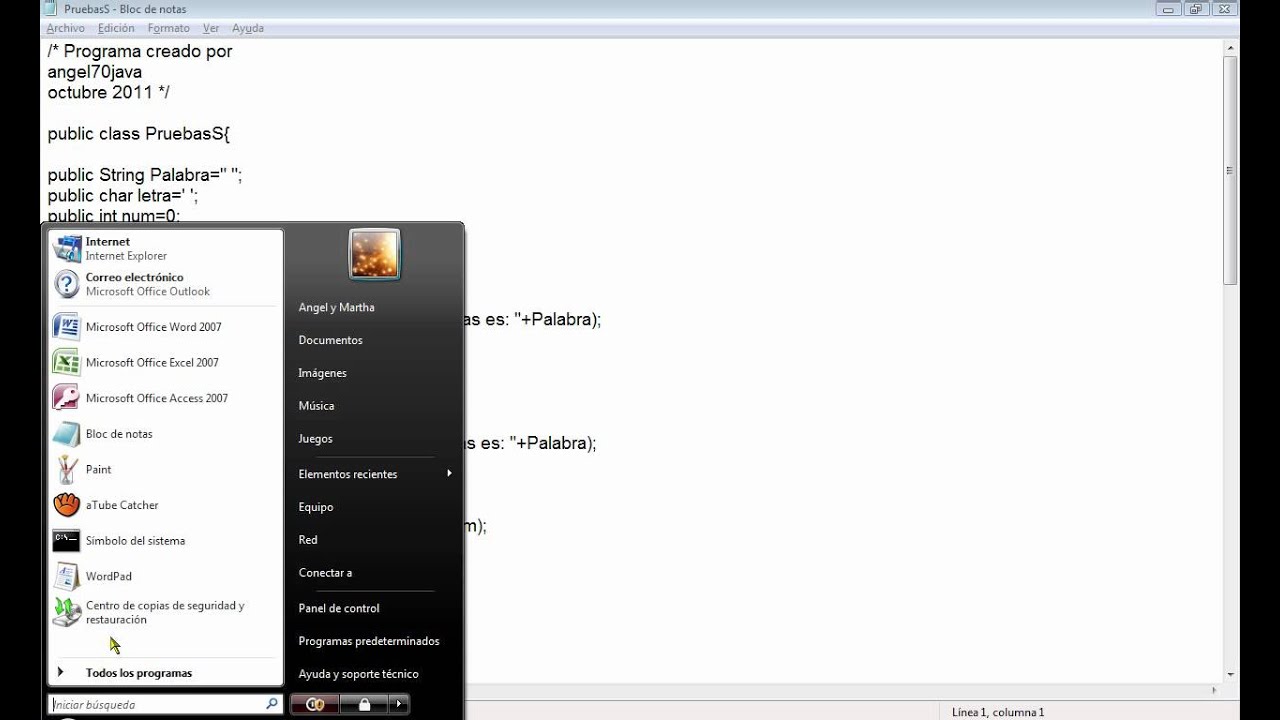Image resolution: width=1280 pixels, height=720 pixels.
Task: Select Correo electrónico label
Action: point(134,277)
